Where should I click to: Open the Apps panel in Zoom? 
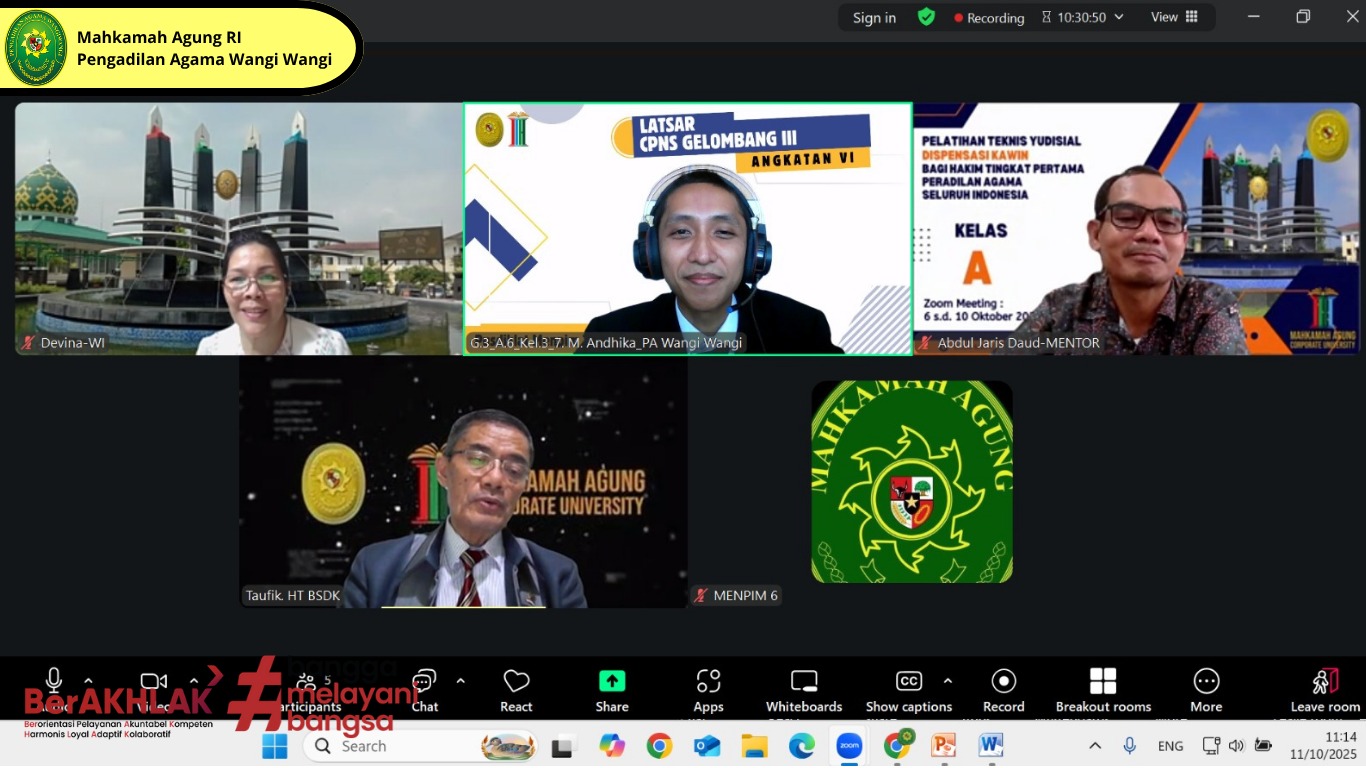pos(708,690)
